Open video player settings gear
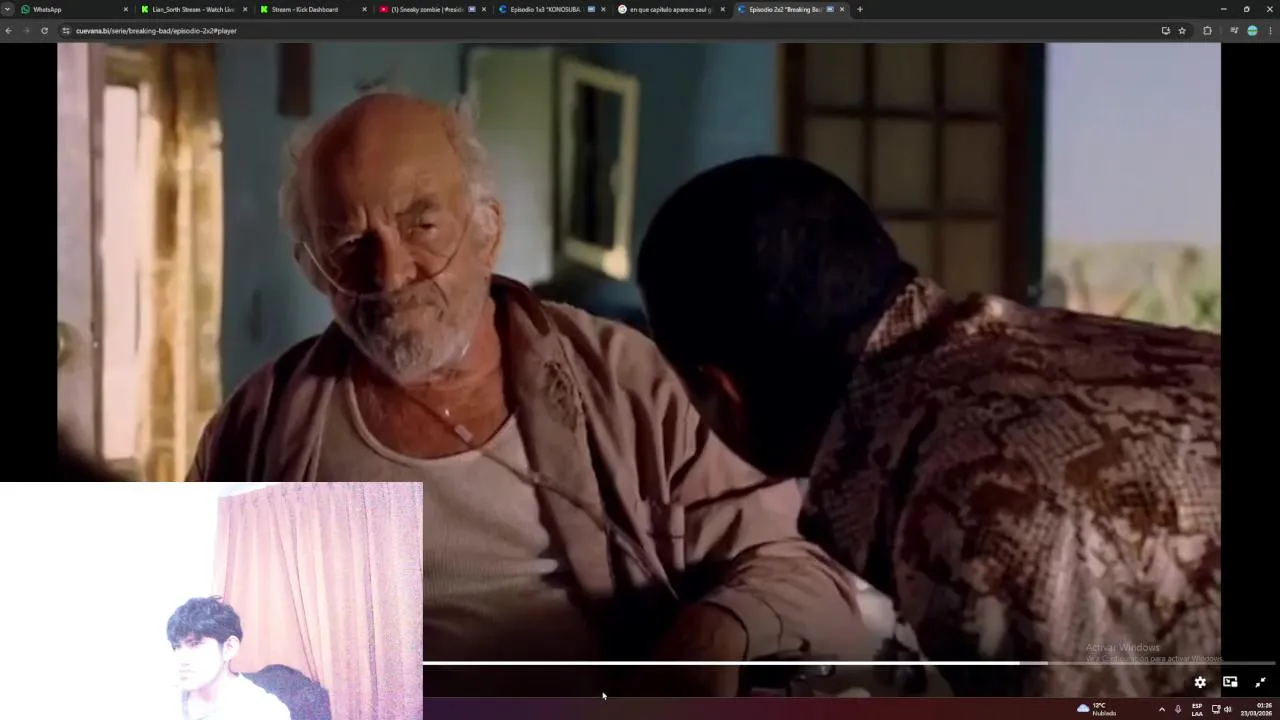 point(1200,682)
